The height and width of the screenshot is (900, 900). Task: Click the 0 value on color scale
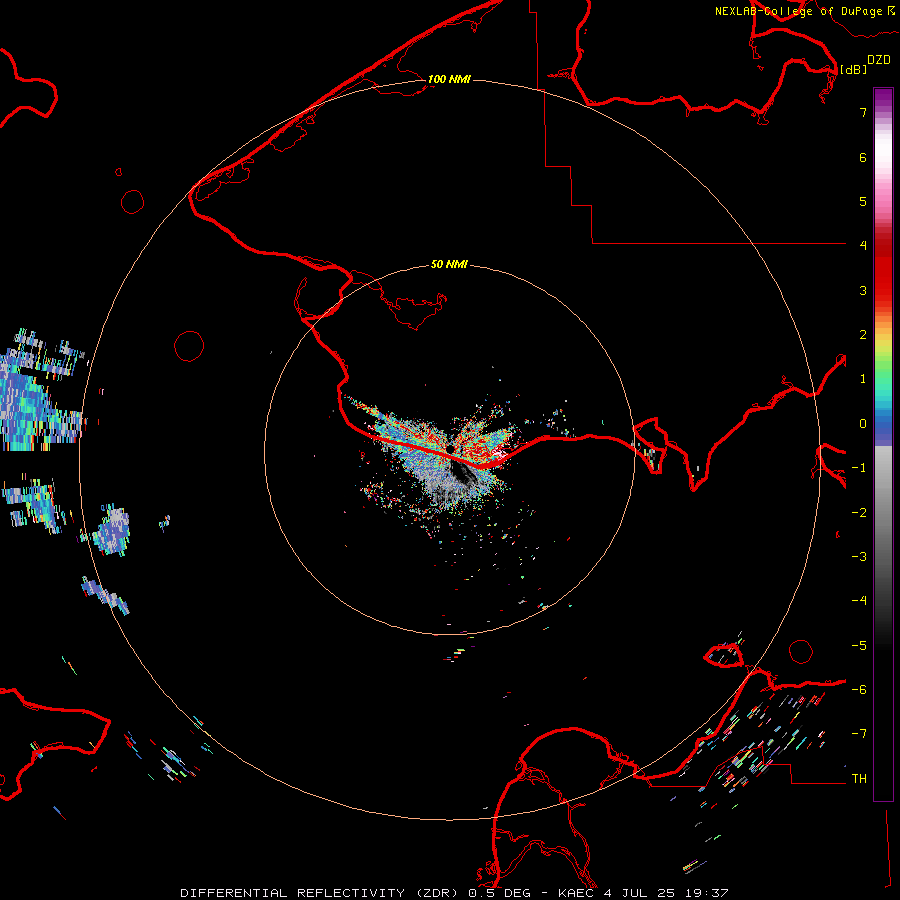point(863,424)
